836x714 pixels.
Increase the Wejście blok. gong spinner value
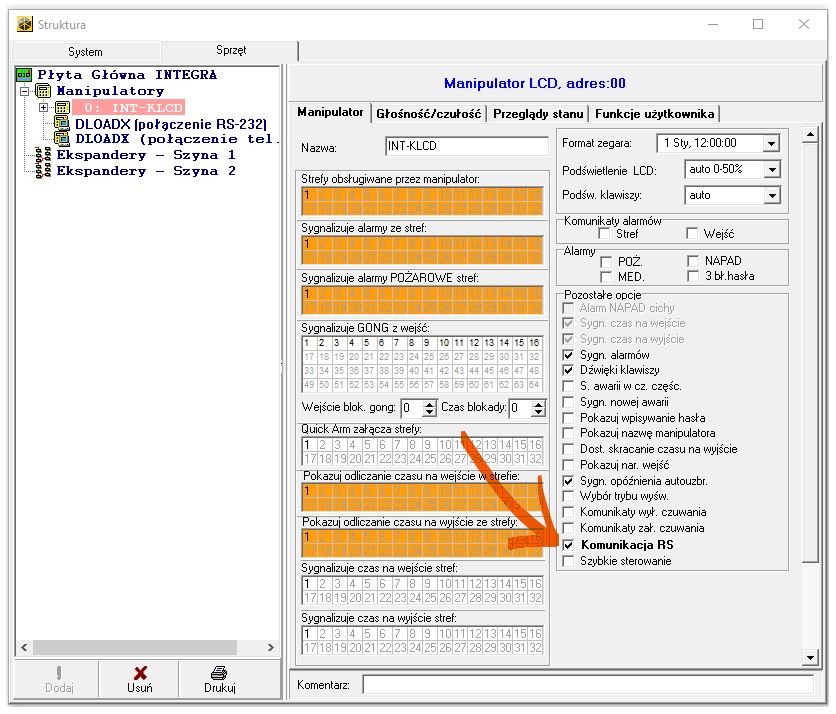point(430,403)
